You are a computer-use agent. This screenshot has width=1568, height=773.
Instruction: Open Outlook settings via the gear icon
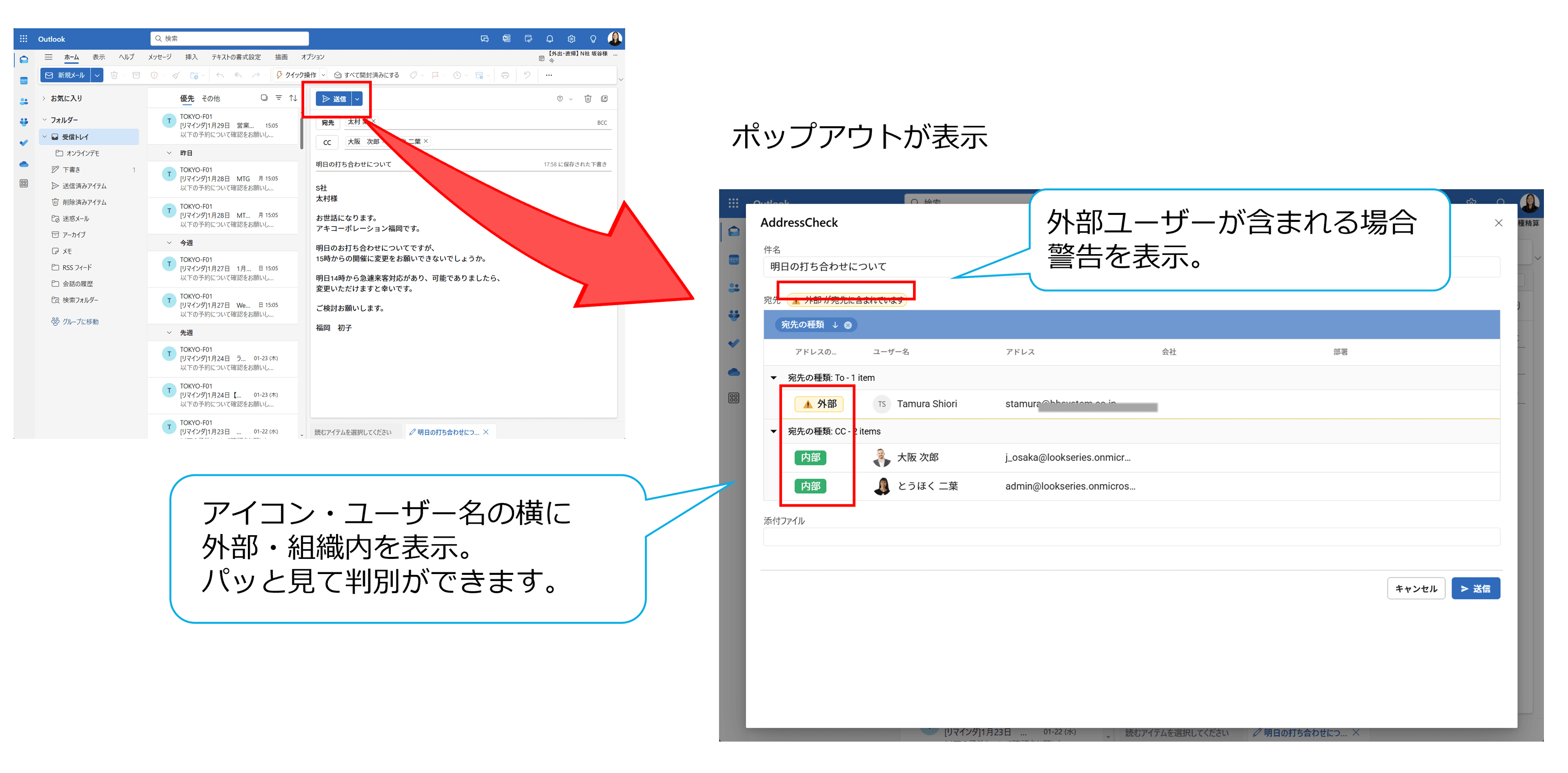(571, 38)
